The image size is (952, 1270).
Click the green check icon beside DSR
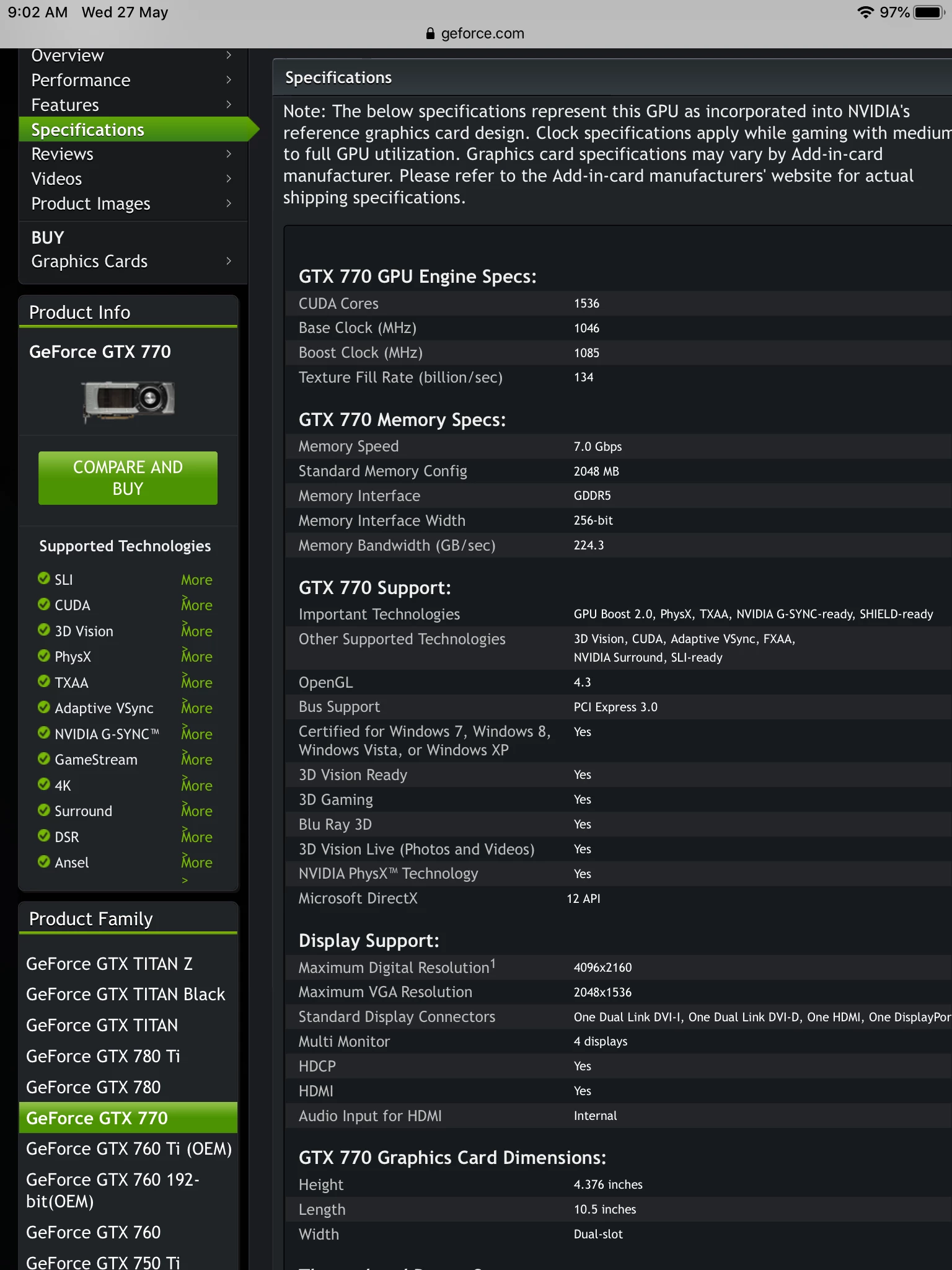(x=43, y=835)
